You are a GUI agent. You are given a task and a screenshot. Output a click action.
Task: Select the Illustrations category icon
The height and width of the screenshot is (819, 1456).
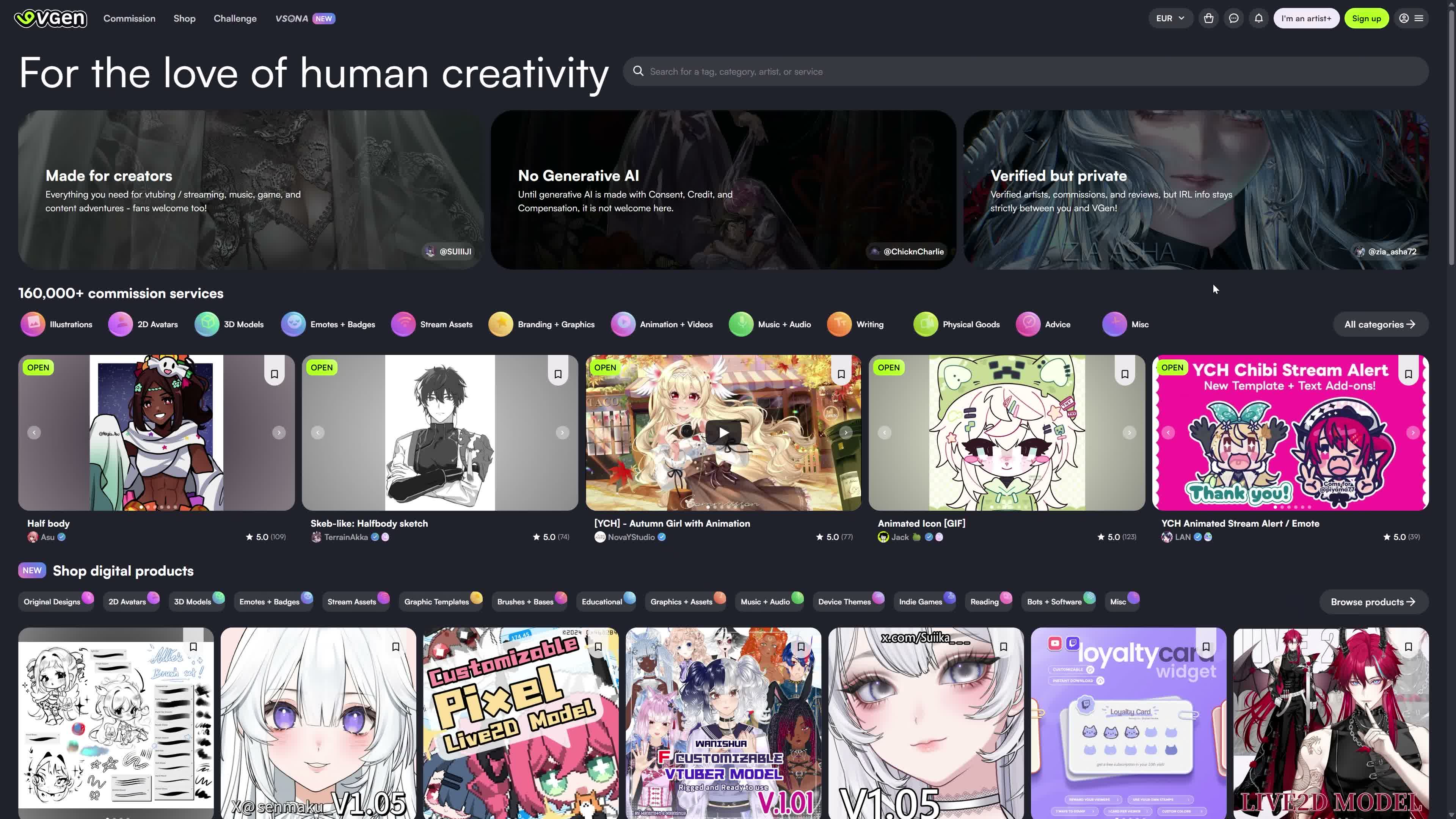click(x=33, y=324)
